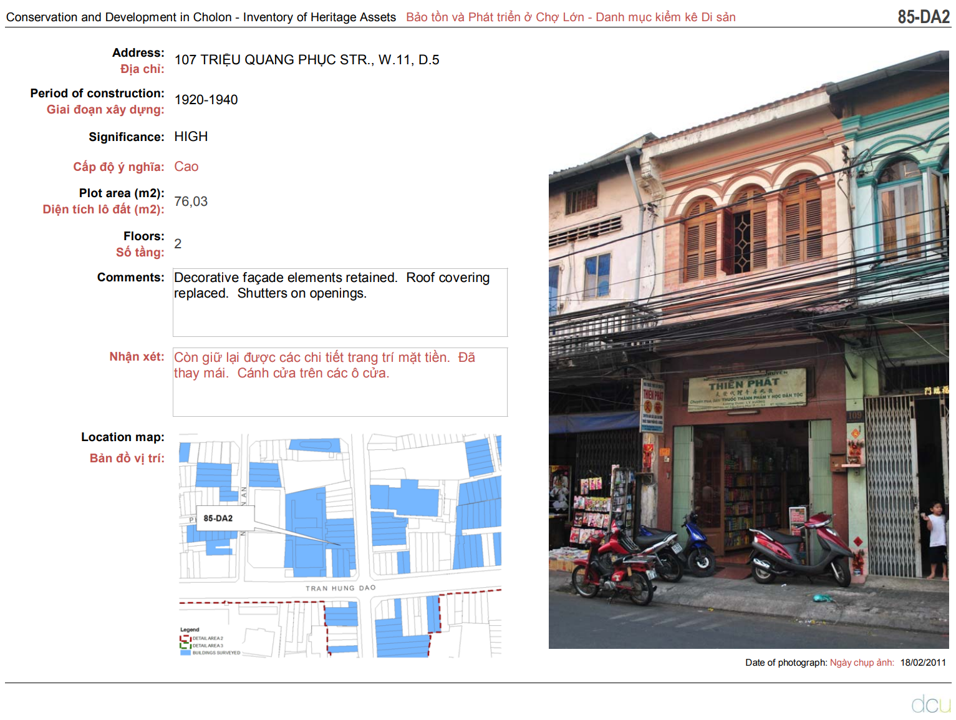Click the page code 85-DA2 in header
This screenshot has width=956, height=720.
923,17
